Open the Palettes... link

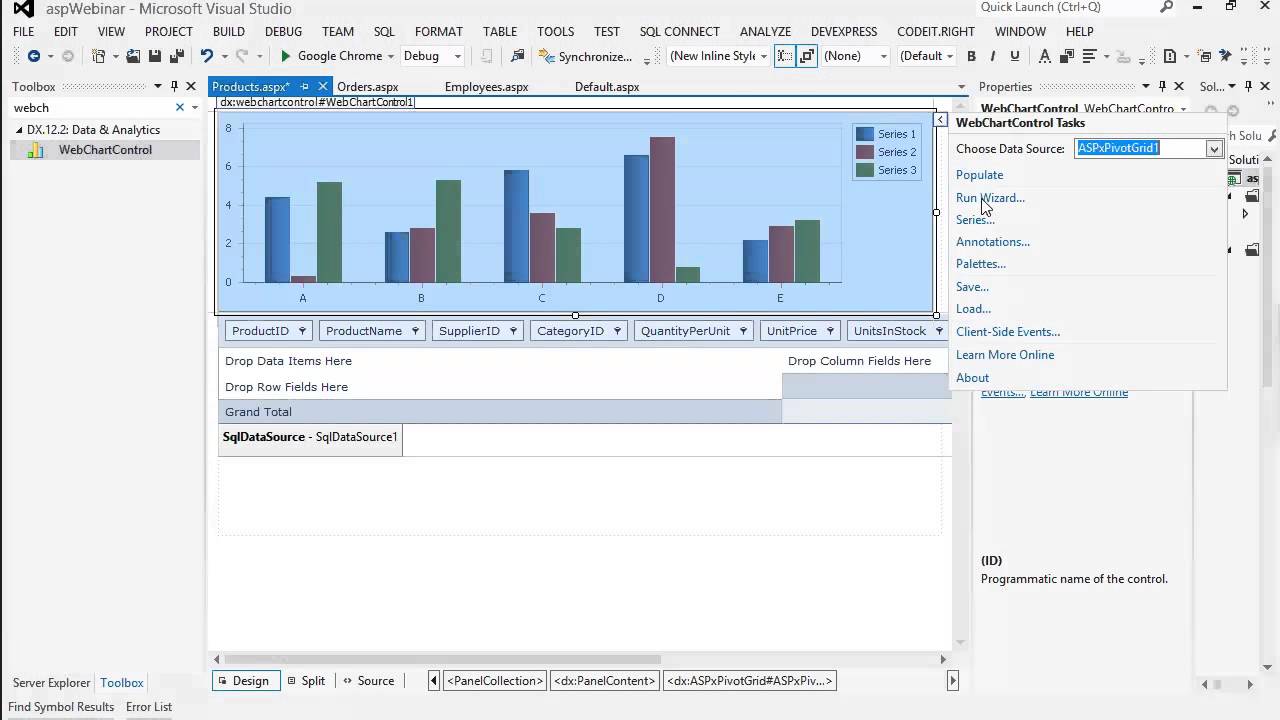pyautogui.click(x=981, y=264)
